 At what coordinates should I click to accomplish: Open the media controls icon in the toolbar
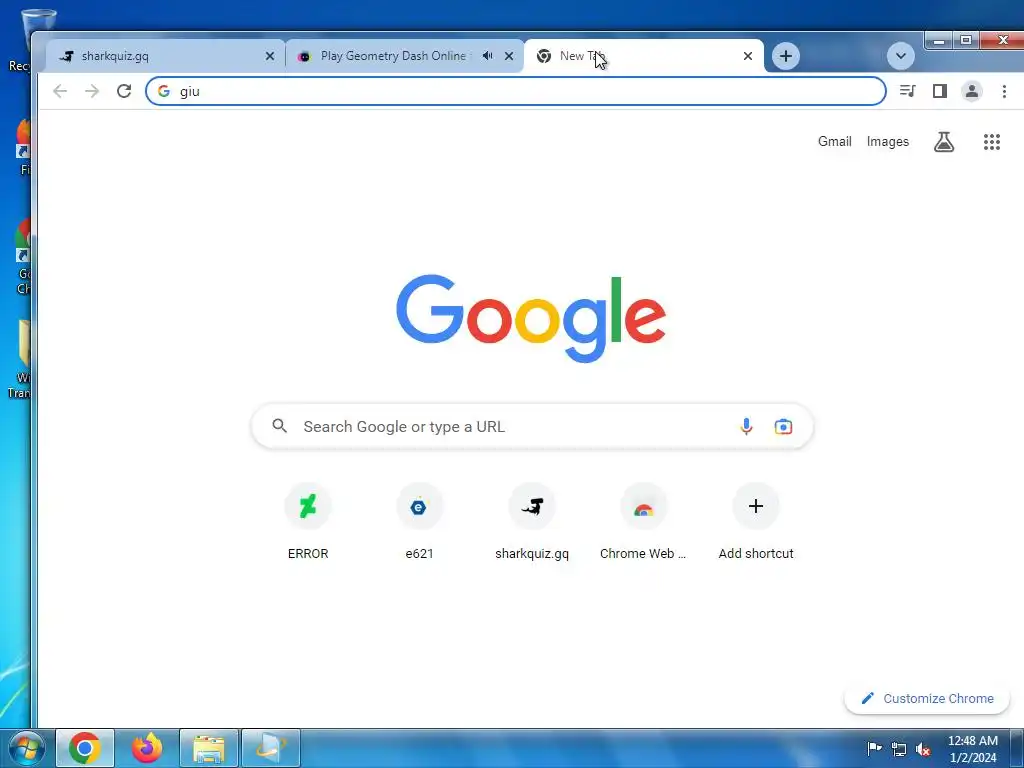click(x=908, y=91)
